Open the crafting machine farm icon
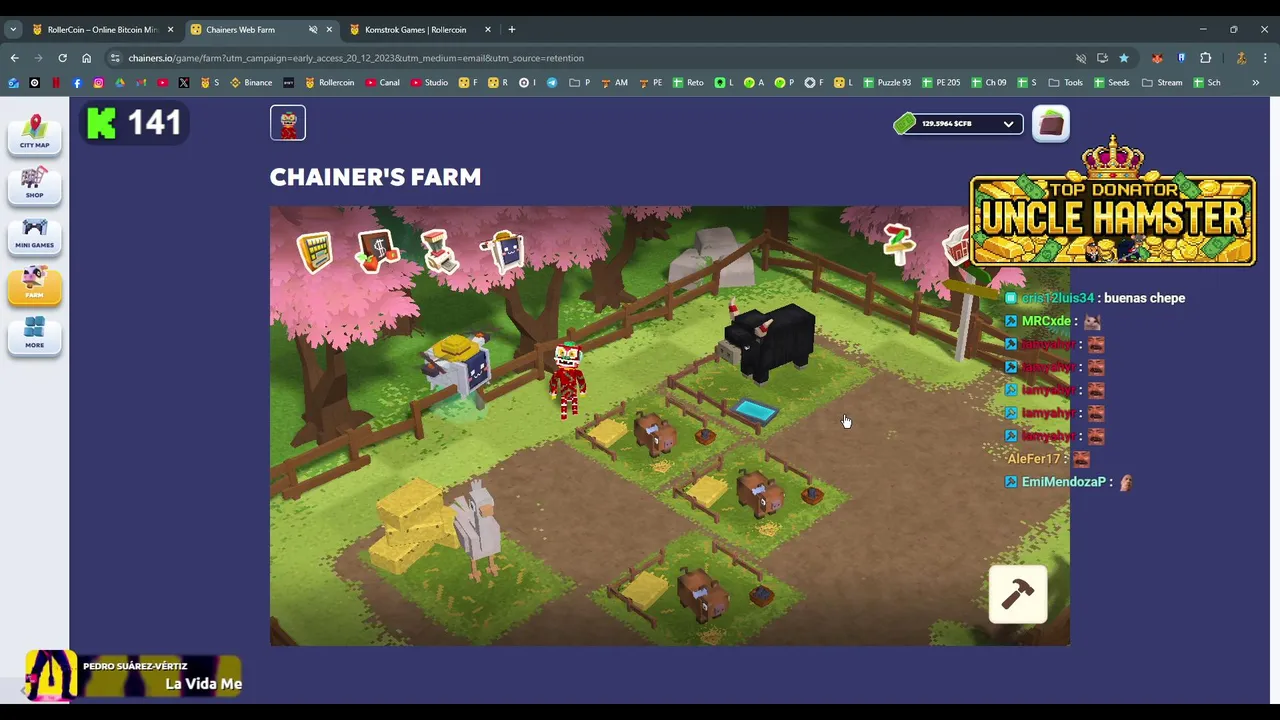1280x720 pixels. point(439,251)
